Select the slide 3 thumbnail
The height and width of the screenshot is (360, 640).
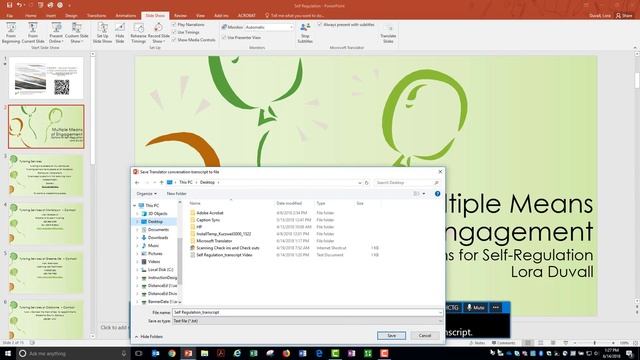[46, 175]
